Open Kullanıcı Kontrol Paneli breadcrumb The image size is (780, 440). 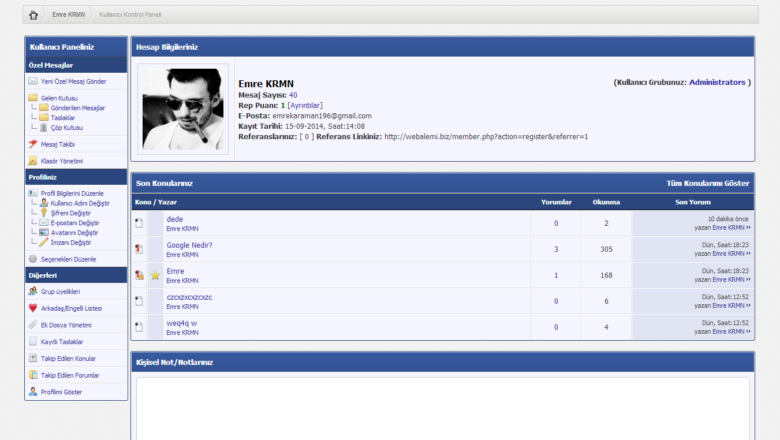[x=130, y=15]
